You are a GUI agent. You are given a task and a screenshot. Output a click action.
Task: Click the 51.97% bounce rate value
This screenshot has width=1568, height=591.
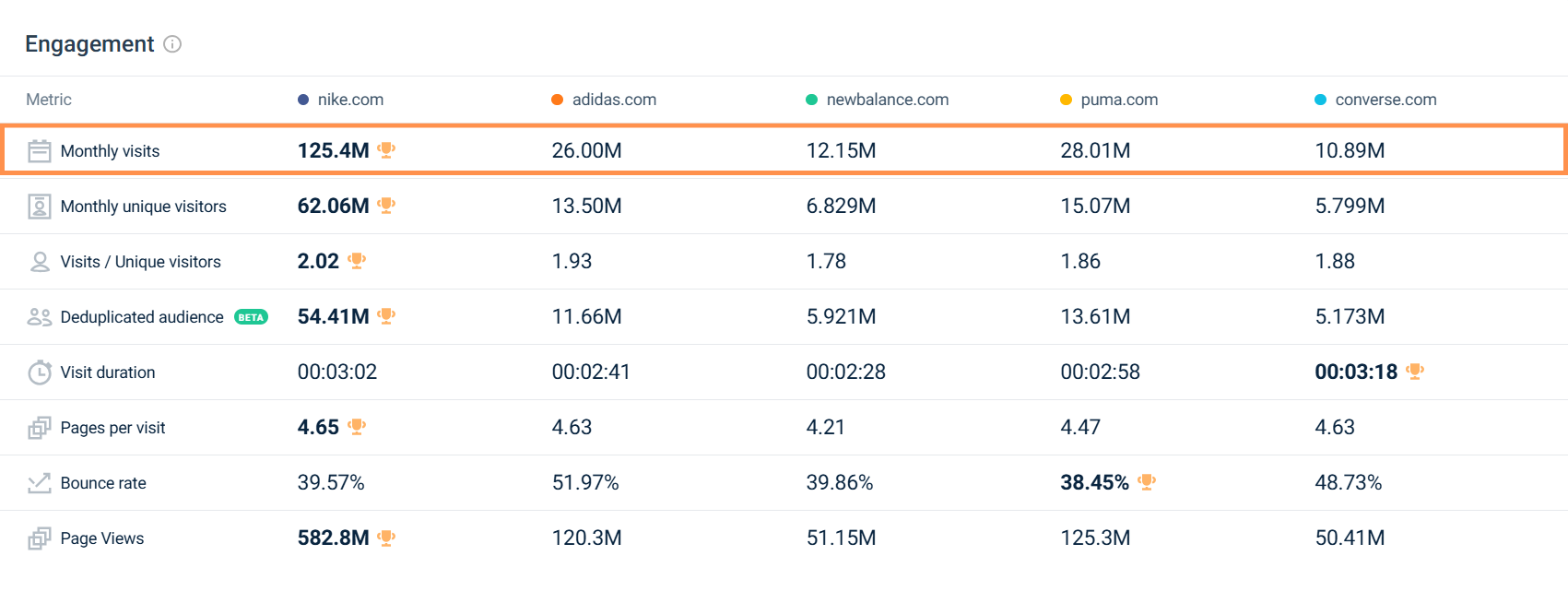(585, 482)
